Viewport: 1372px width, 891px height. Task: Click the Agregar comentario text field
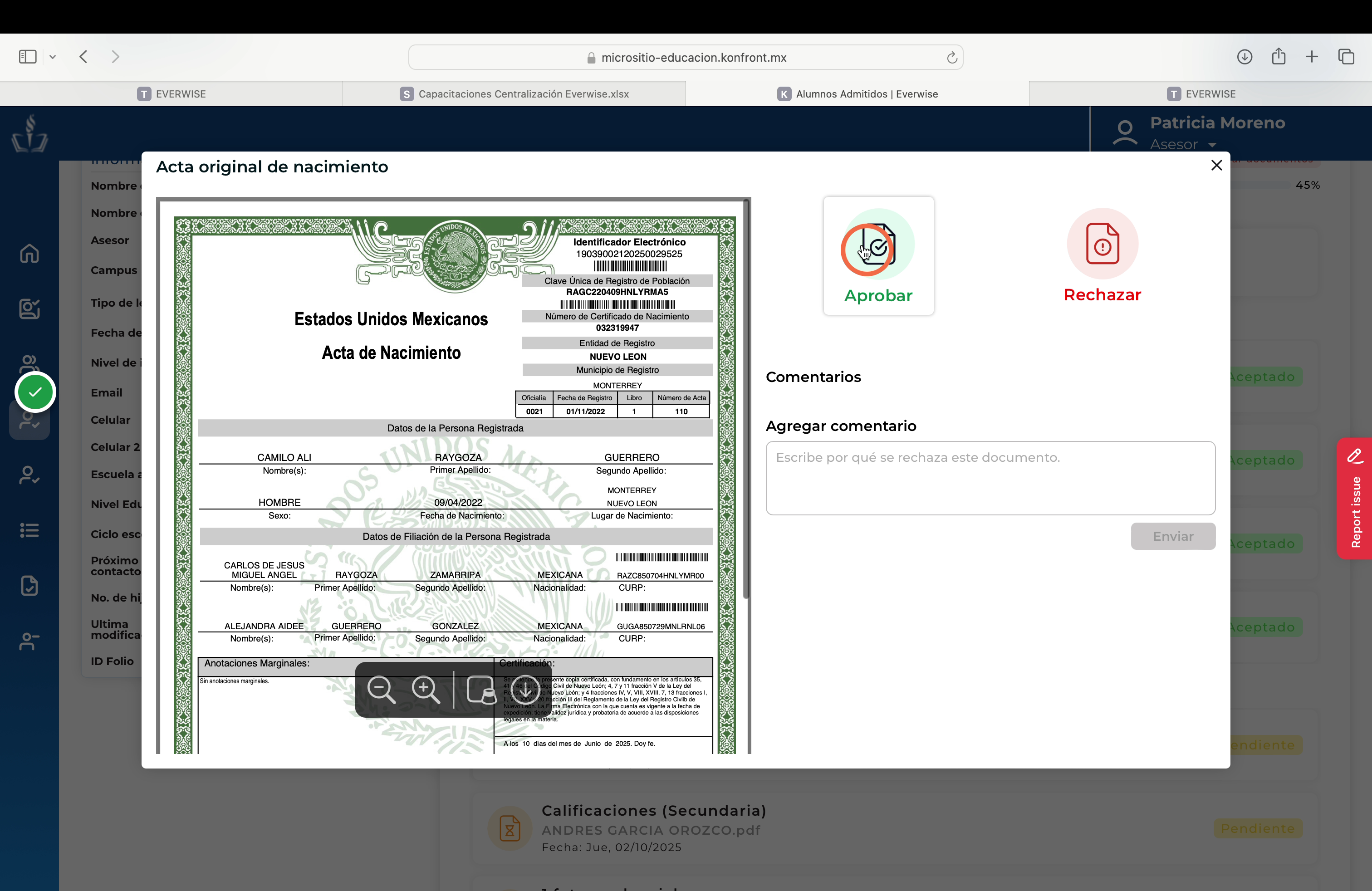pos(990,478)
